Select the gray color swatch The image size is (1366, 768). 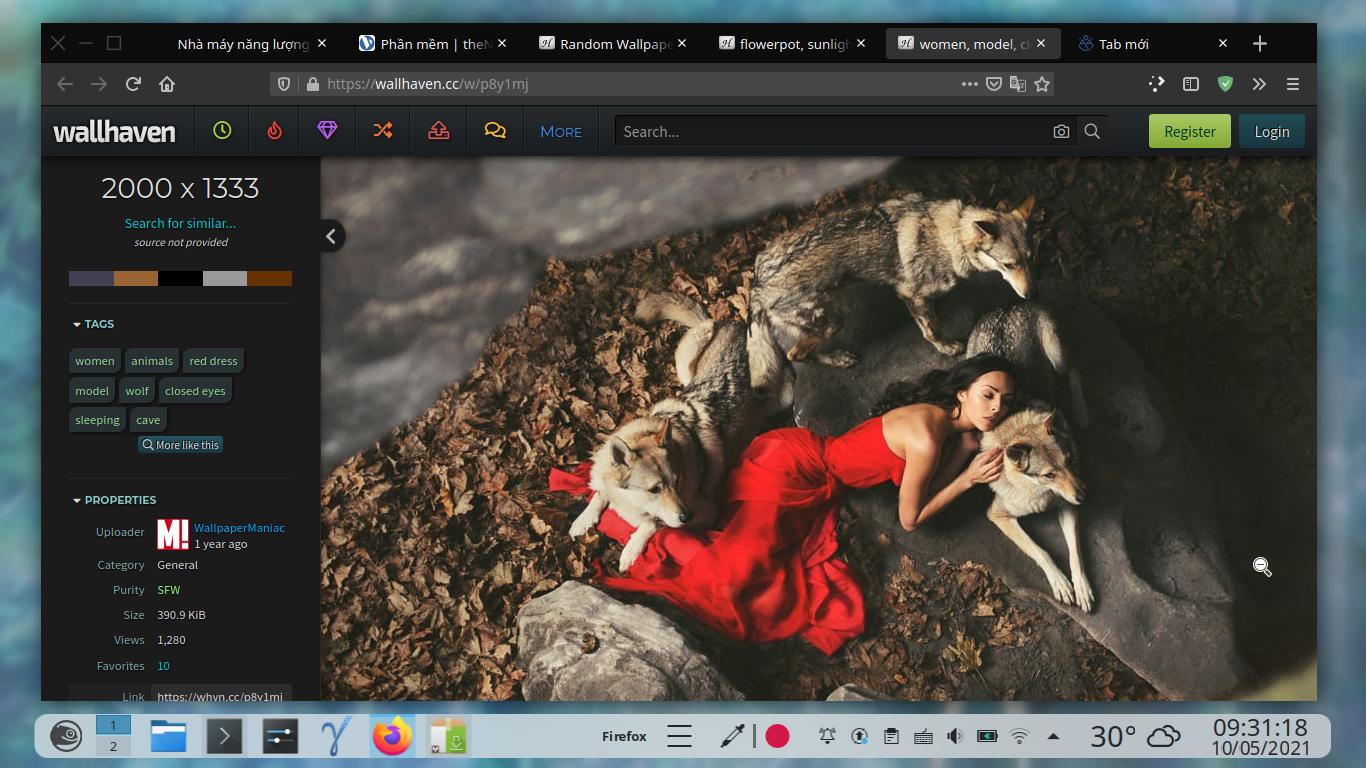[x=225, y=279]
